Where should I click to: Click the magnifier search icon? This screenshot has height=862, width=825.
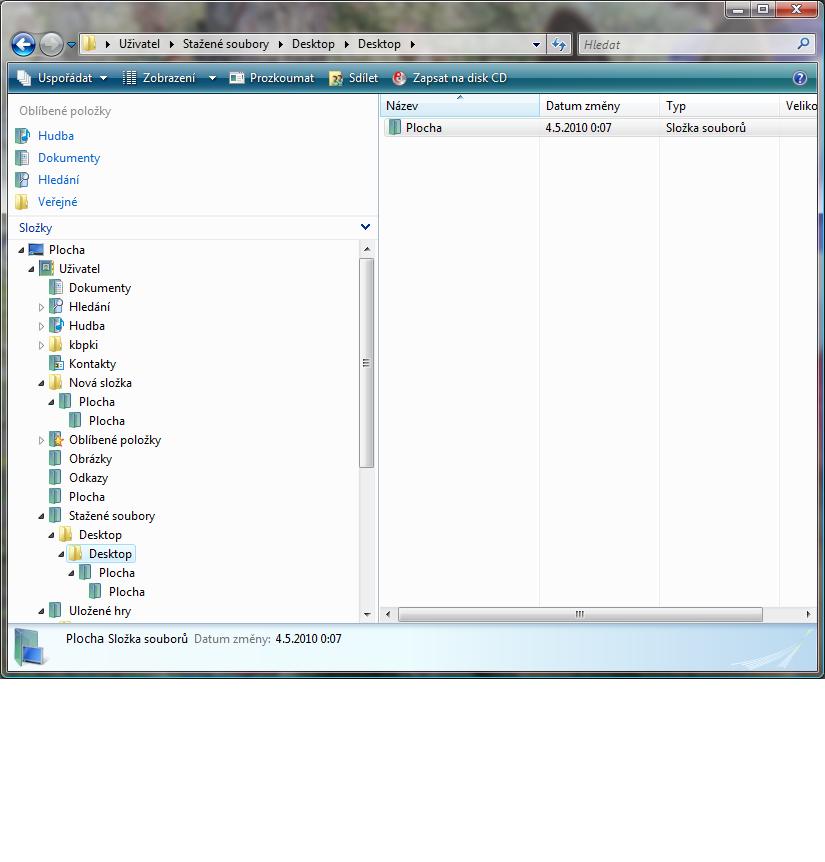coord(804,43)
